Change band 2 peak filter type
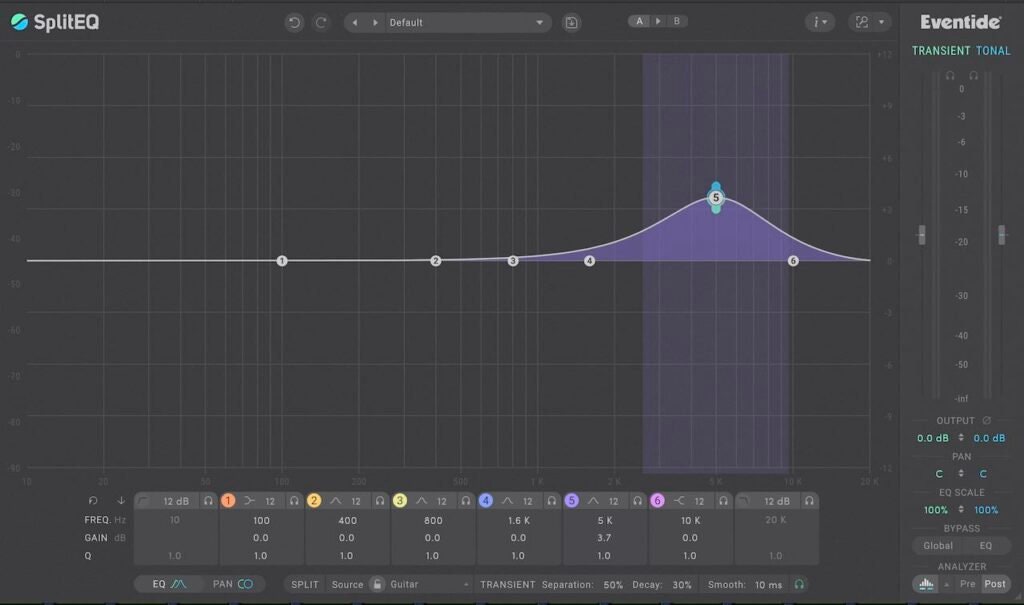This screenshot has width=1024, height=605. click(x=336, y=500)
